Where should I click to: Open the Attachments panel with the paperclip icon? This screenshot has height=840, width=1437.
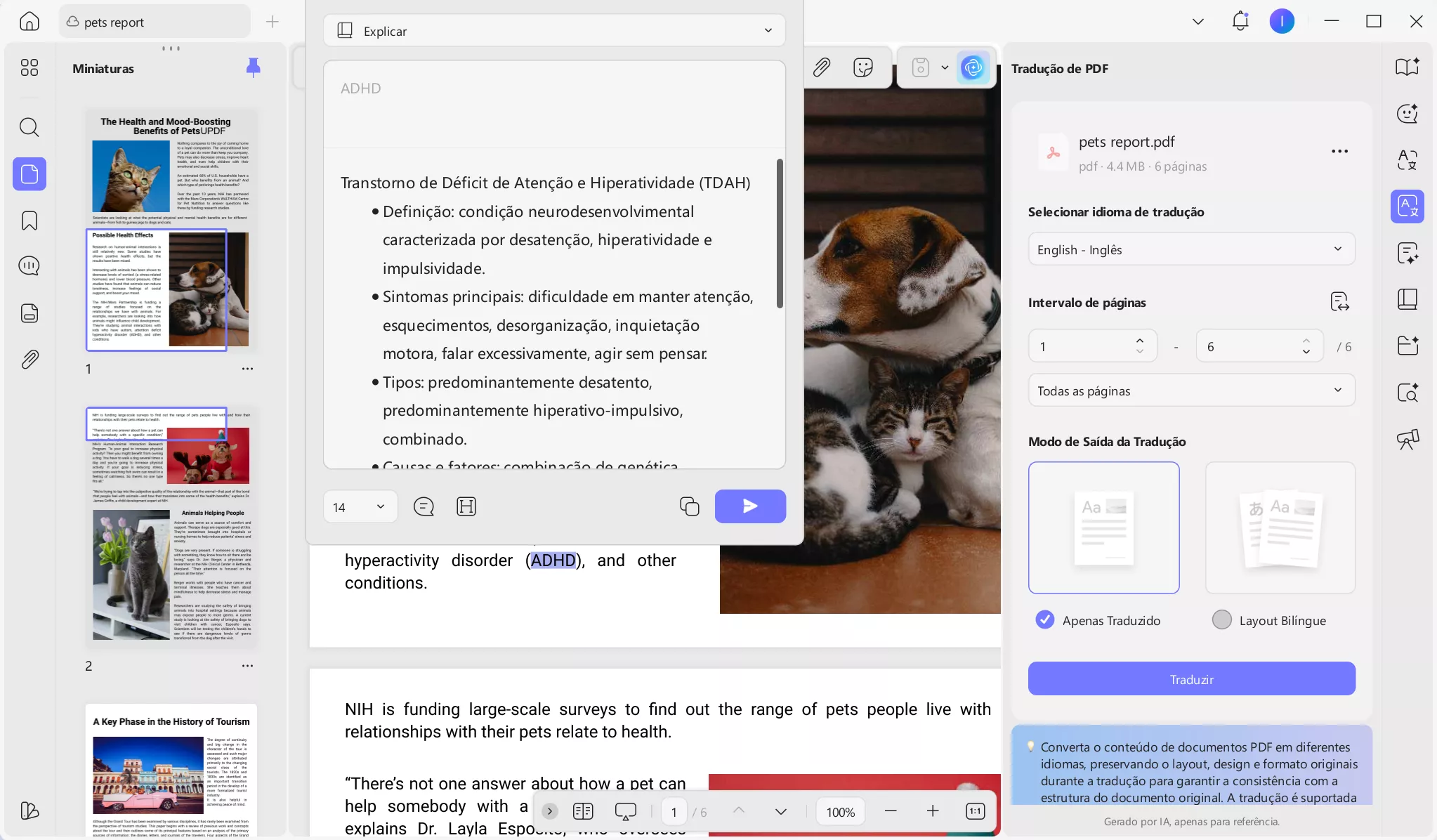click(29, 359)
